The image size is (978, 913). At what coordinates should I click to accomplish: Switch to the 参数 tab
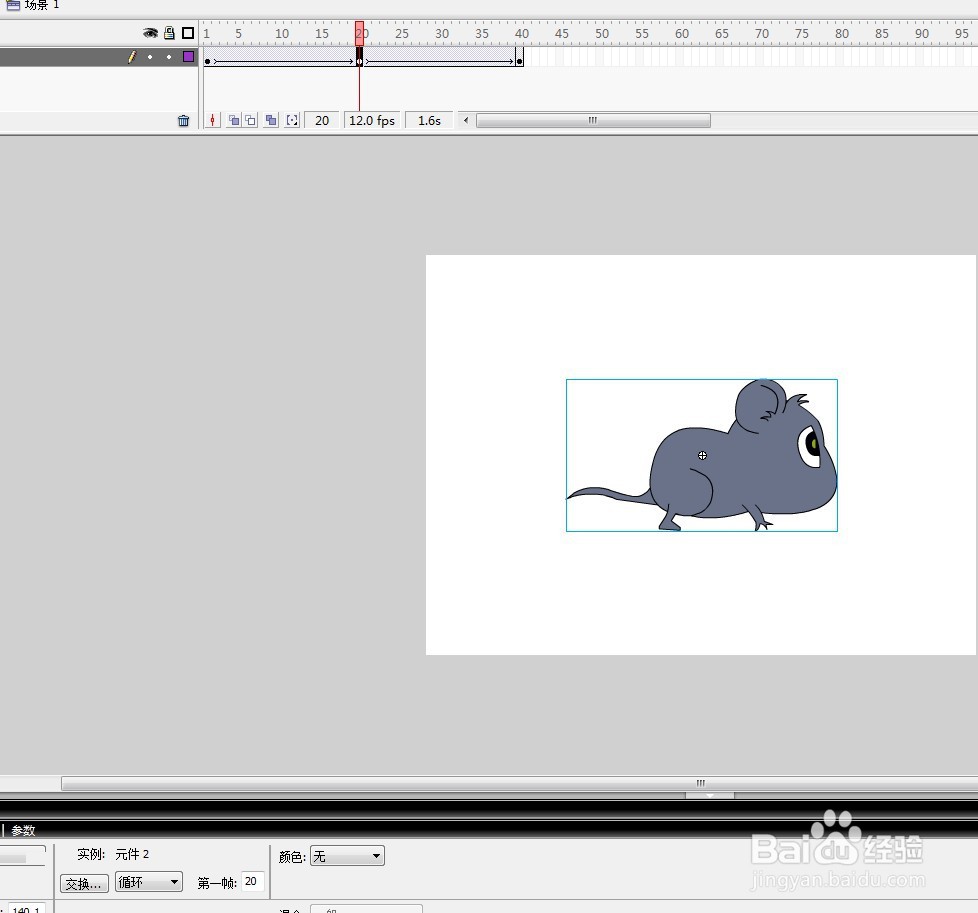pos(24,830)
